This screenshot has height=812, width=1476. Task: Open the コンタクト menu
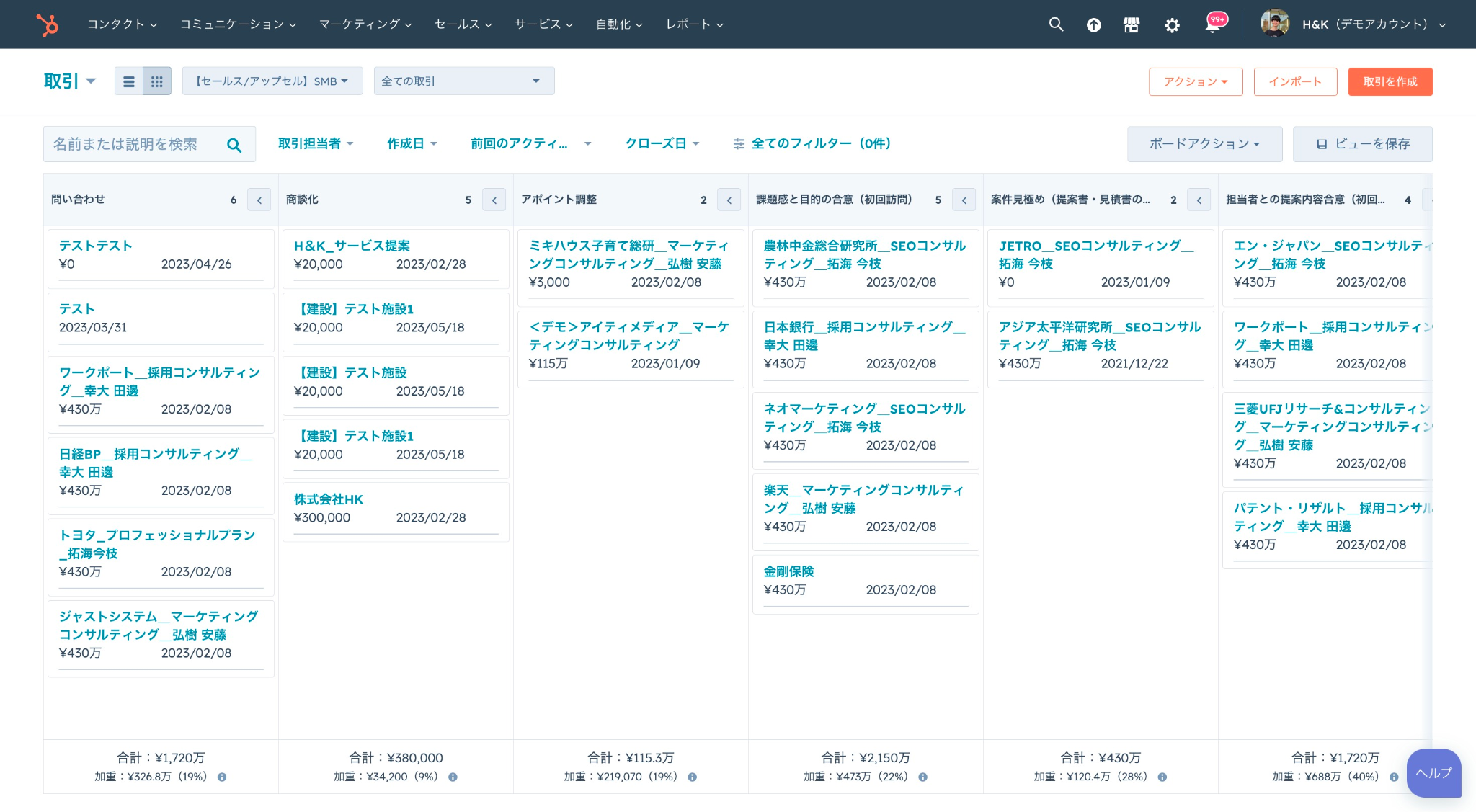pyautogui.click(x=122, y=24)
